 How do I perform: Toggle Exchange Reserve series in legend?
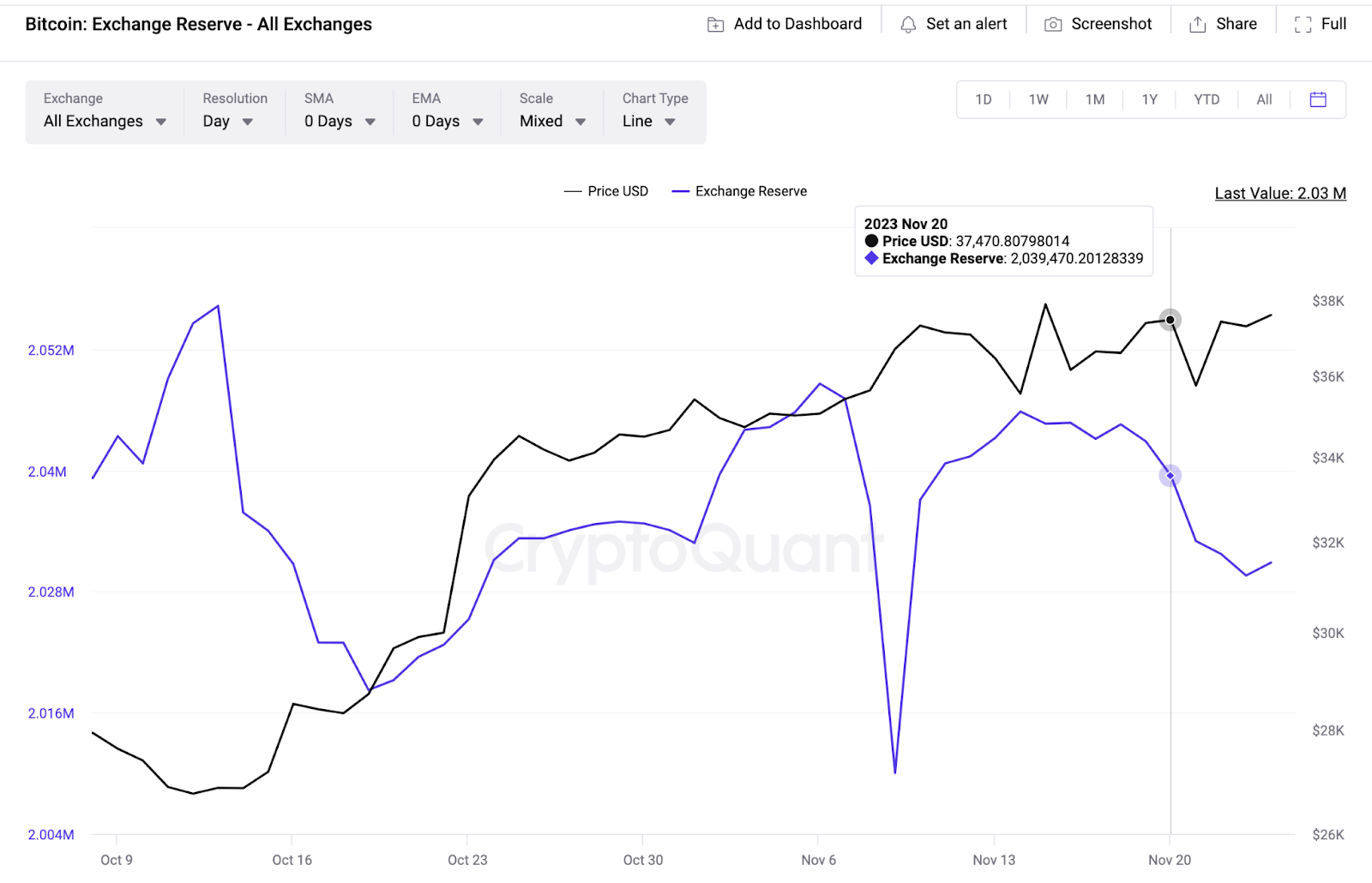[739, 191]
